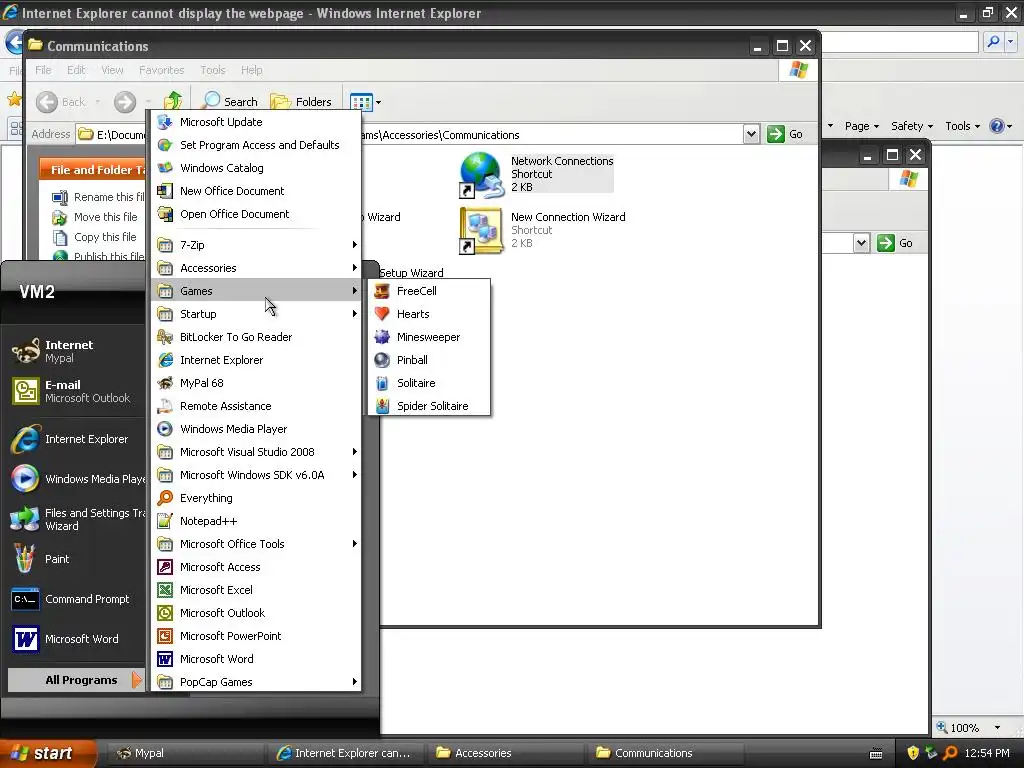The width and height of the screenshot is (1024, 768).
Task: Expand Microsoft Visual Studio 2008 folder
Action: [256, 452]
